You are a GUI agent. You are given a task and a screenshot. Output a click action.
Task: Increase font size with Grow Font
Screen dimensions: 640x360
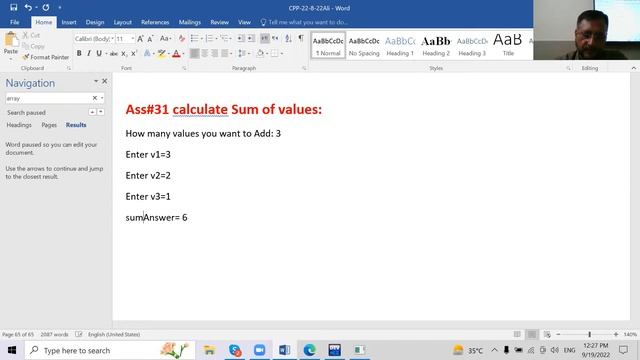pyautogui.click(x=140, y=39)
